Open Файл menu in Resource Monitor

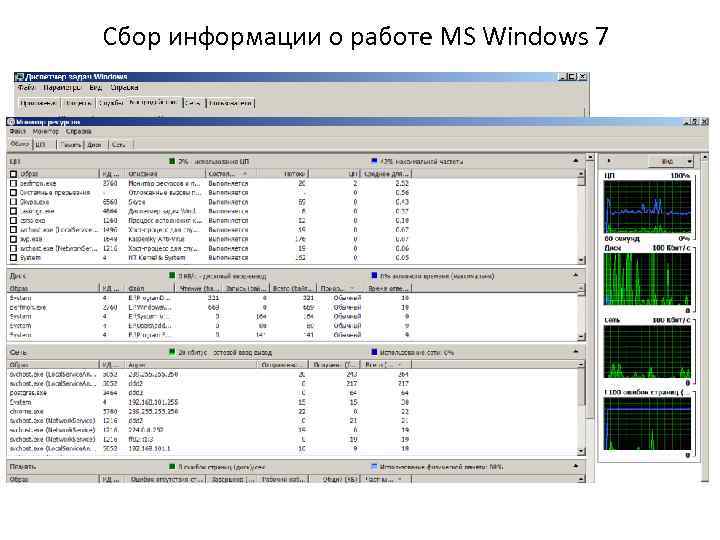click(17, 131)
